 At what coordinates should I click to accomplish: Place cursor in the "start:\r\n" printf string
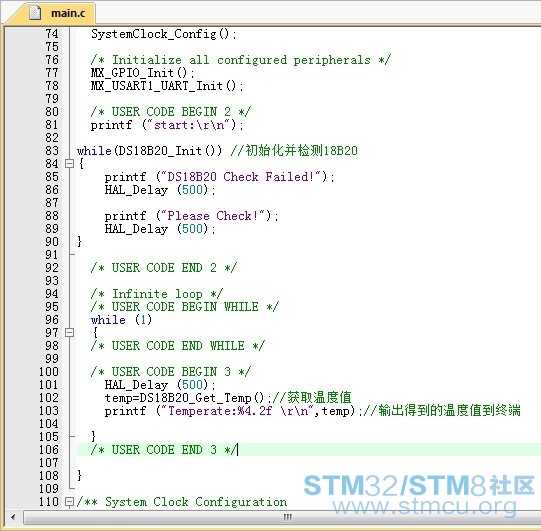(x=189, y=125)
